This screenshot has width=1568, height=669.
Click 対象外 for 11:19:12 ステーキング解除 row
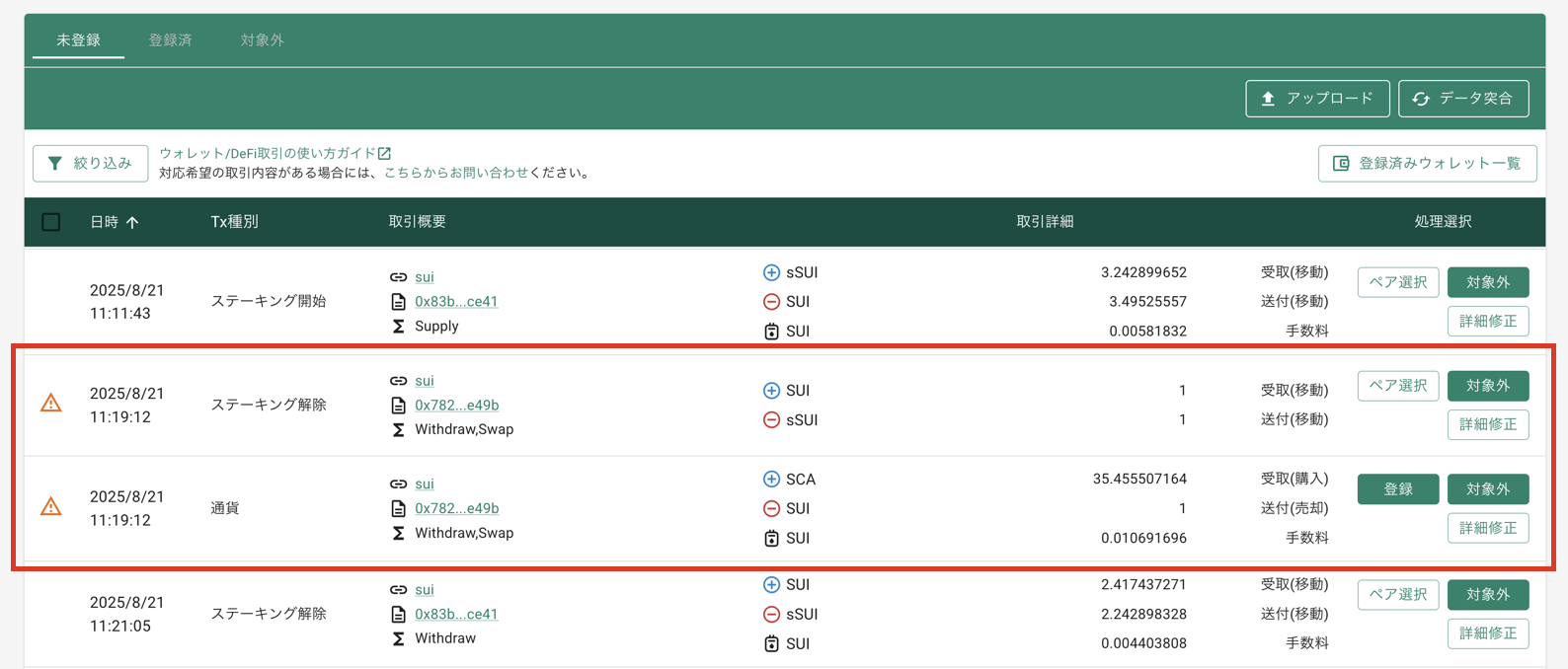1488,386
